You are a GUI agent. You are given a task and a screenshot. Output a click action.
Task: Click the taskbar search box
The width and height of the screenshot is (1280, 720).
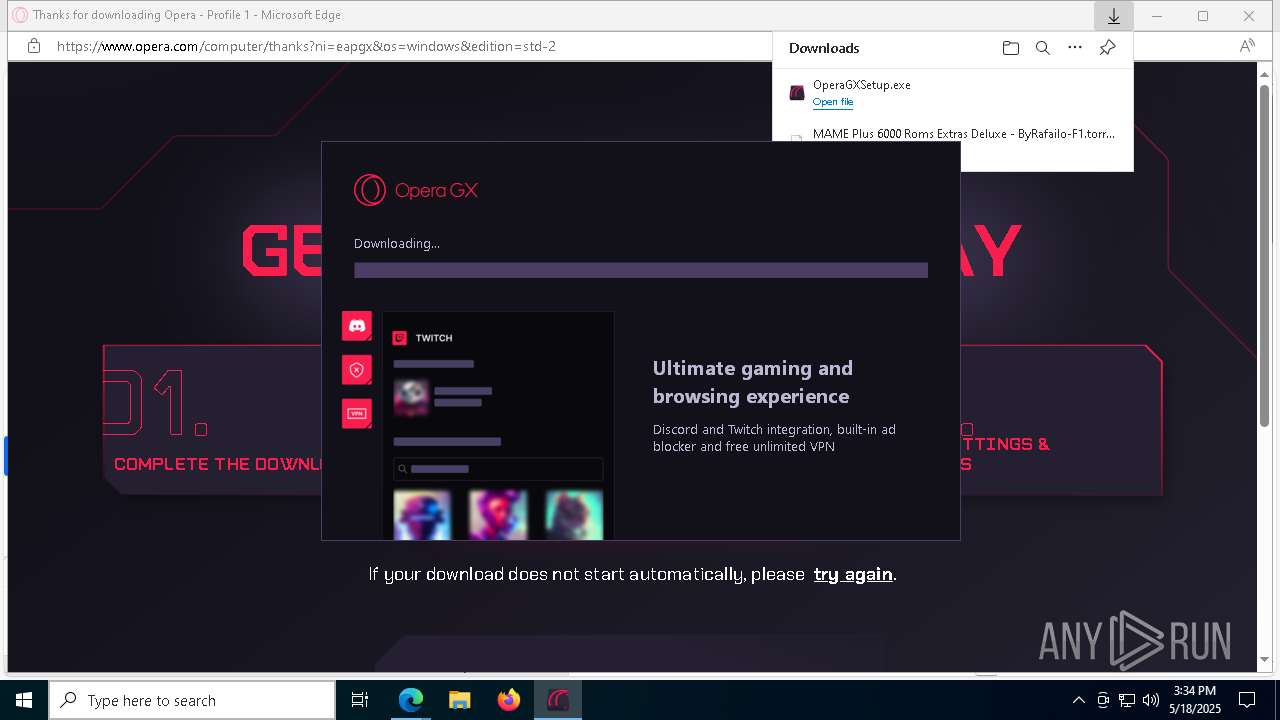(x=193, y=700)
